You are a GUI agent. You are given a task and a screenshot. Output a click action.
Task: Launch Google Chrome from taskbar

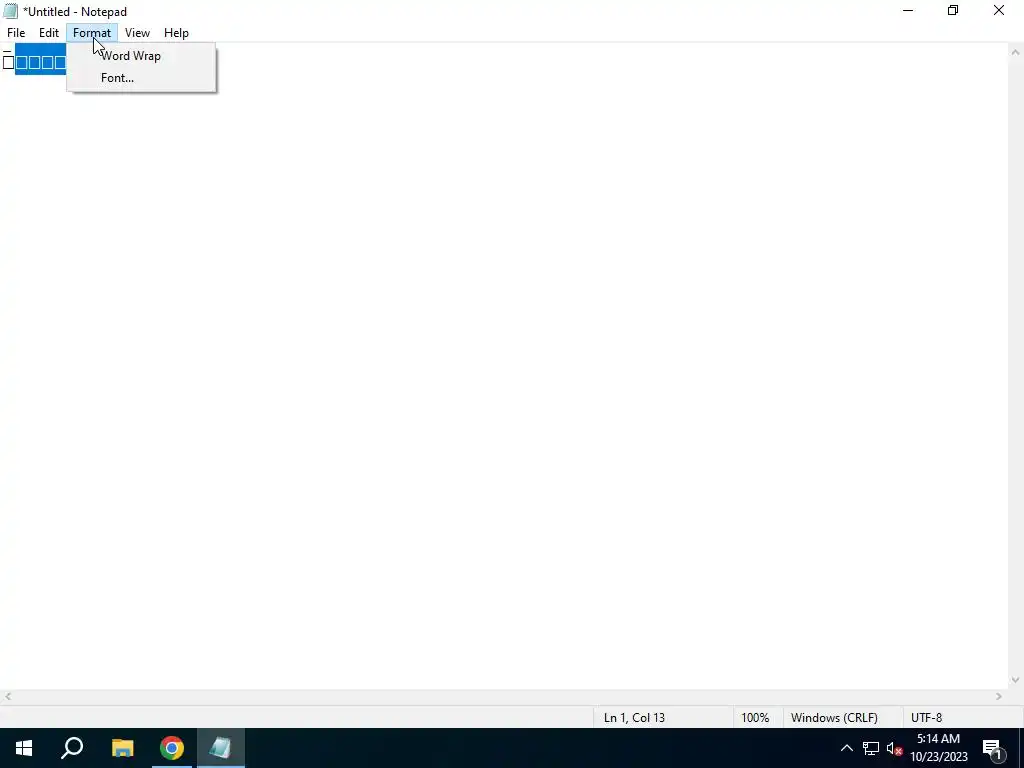pos(172,748)
